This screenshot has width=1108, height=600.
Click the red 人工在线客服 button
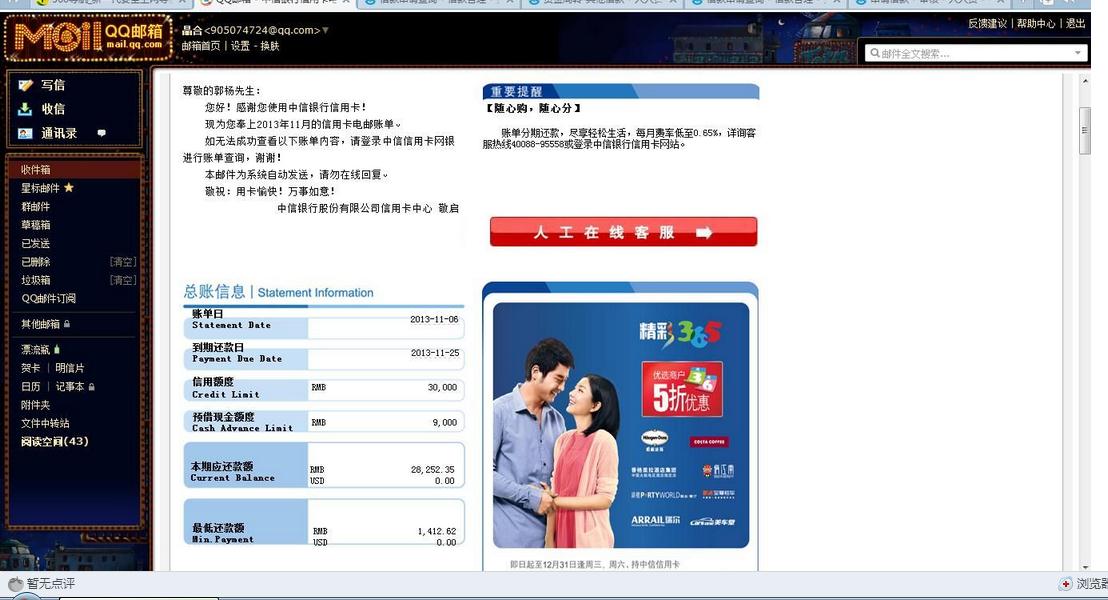coord(623,232)
